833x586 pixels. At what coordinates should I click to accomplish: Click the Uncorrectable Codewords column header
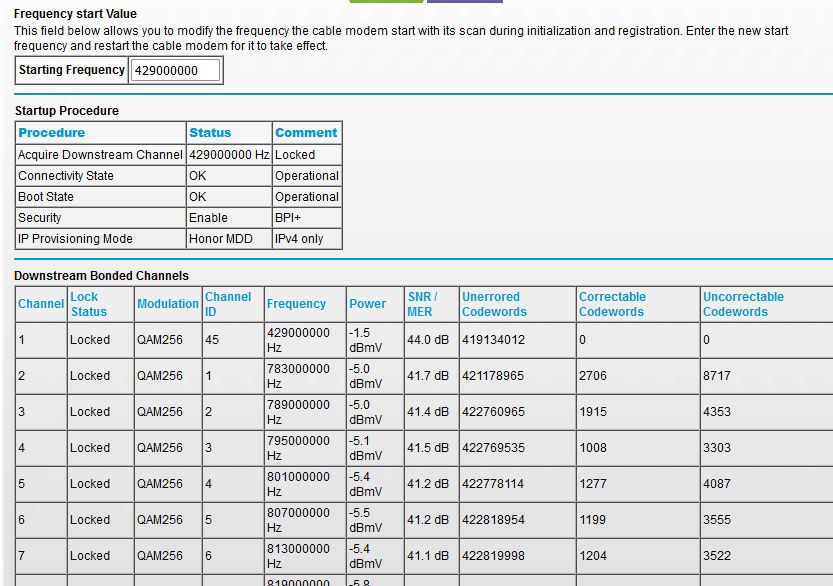coord(767,304)
